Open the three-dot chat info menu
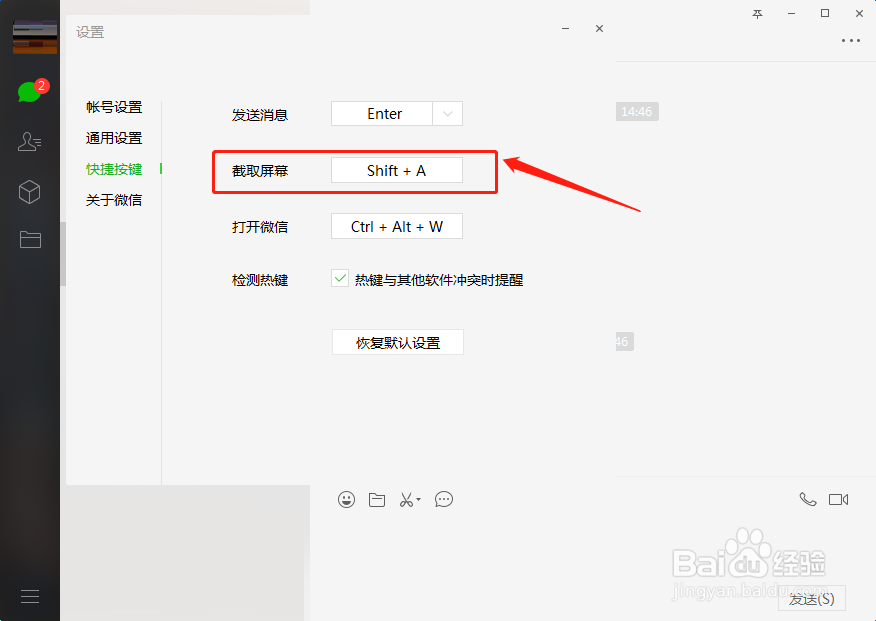Viewport: 876px width, 621px height. click(x=851, y=41)
